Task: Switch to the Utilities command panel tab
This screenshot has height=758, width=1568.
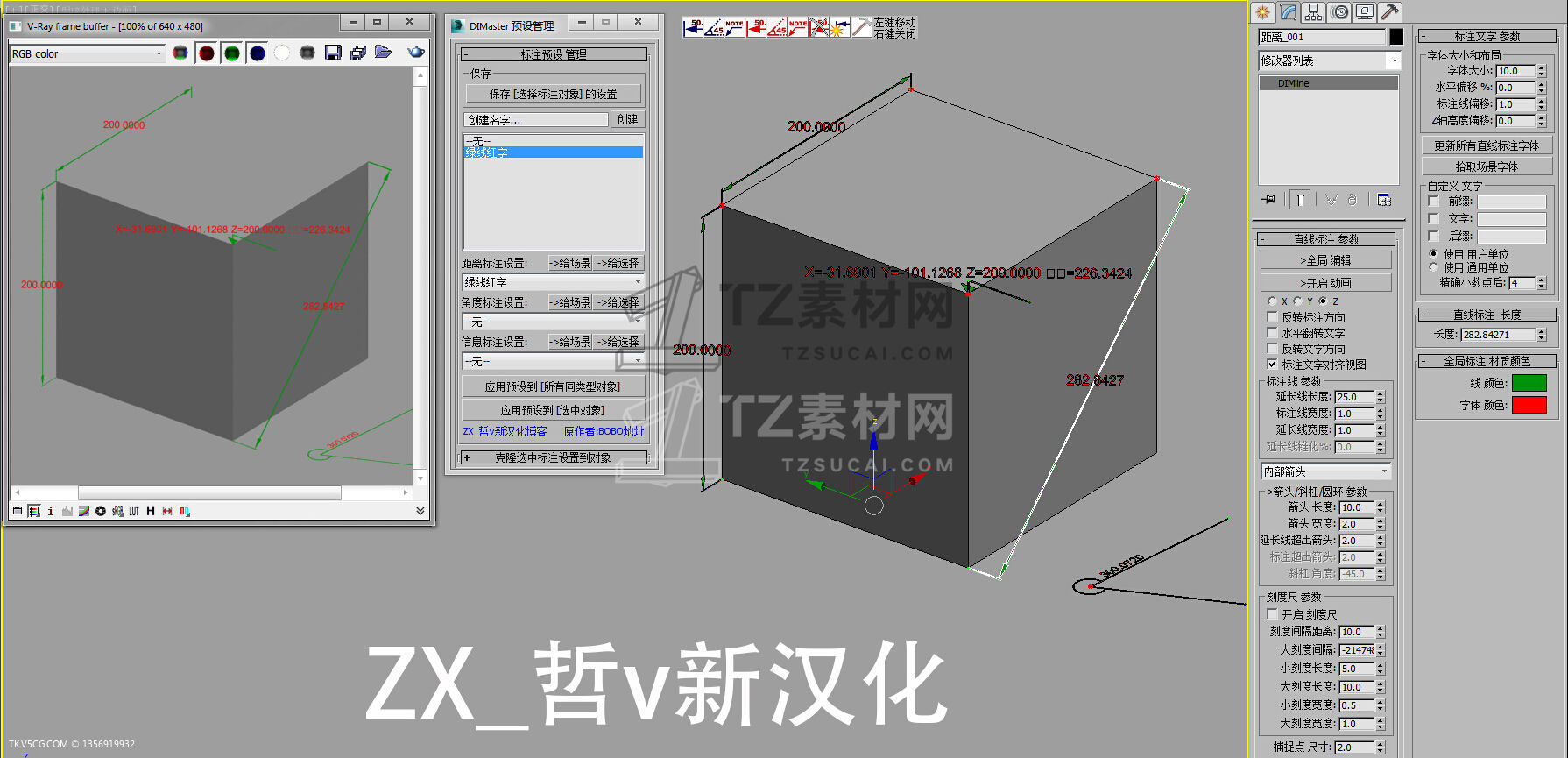Action: [x=1390, y=12]
